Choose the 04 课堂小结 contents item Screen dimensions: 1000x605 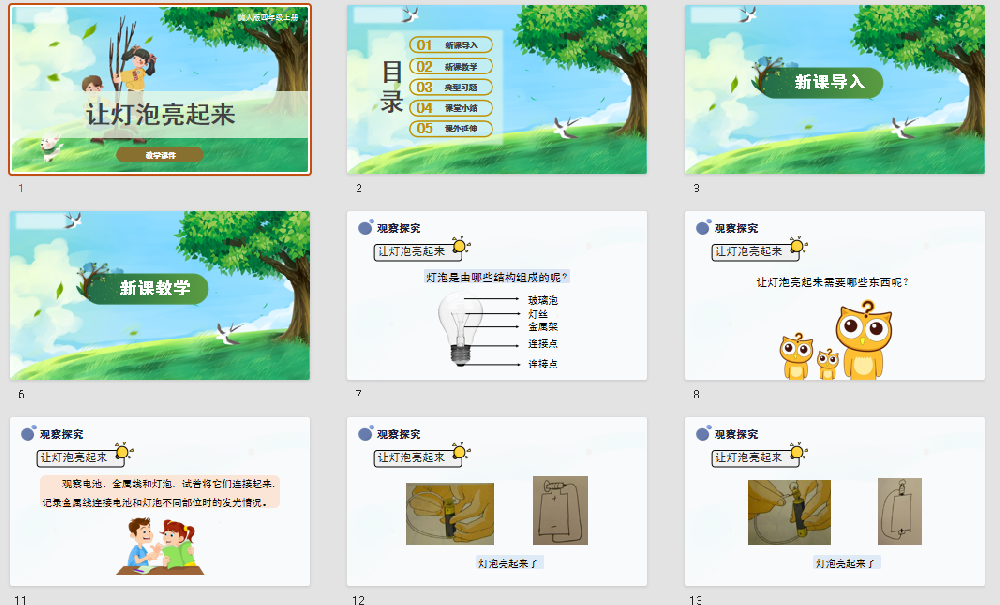click(x=449, y=108)
